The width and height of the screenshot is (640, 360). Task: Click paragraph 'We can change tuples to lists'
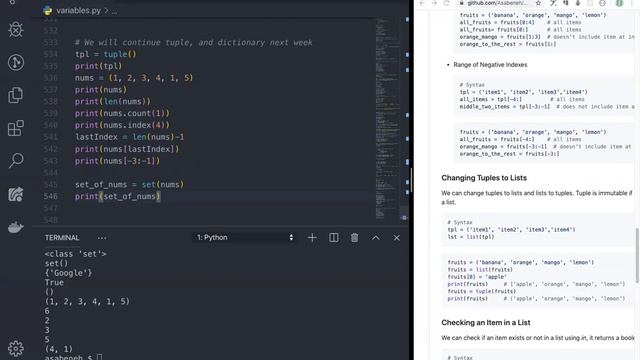click(x=537, y=198)
